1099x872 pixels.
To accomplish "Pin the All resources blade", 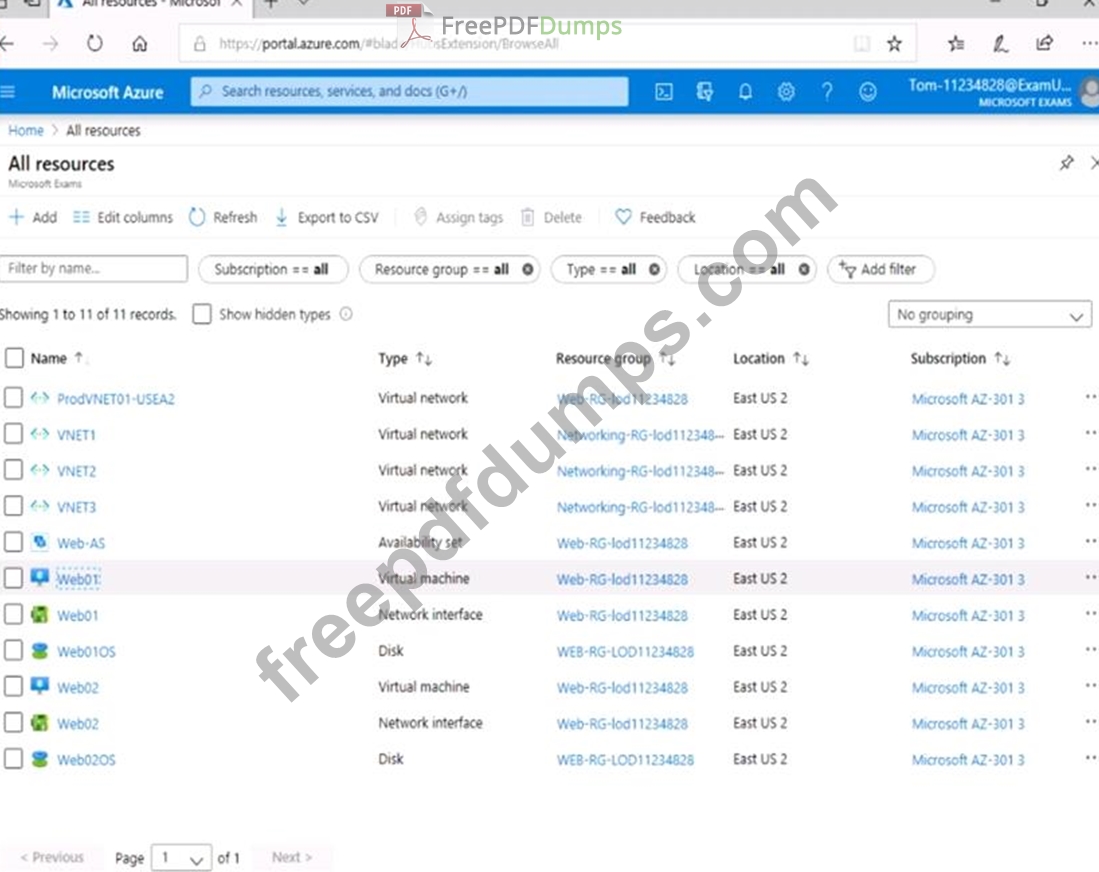I will click(1066, 163).
